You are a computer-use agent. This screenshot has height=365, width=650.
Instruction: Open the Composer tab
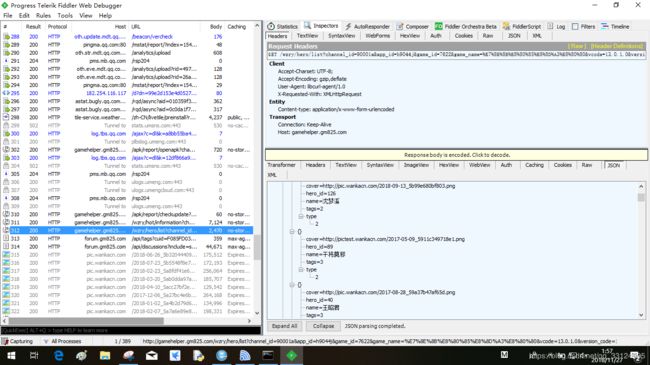point(412,26)
